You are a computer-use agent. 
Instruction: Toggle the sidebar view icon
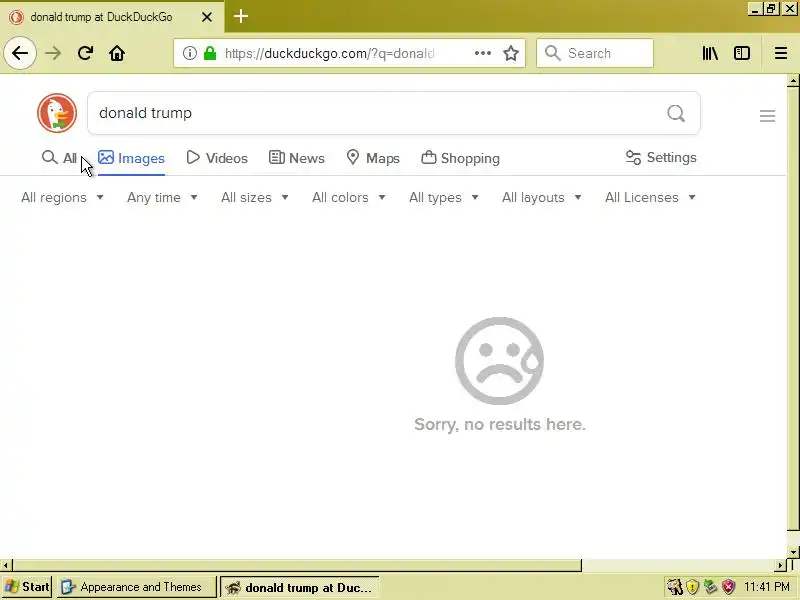click(742, 53)
